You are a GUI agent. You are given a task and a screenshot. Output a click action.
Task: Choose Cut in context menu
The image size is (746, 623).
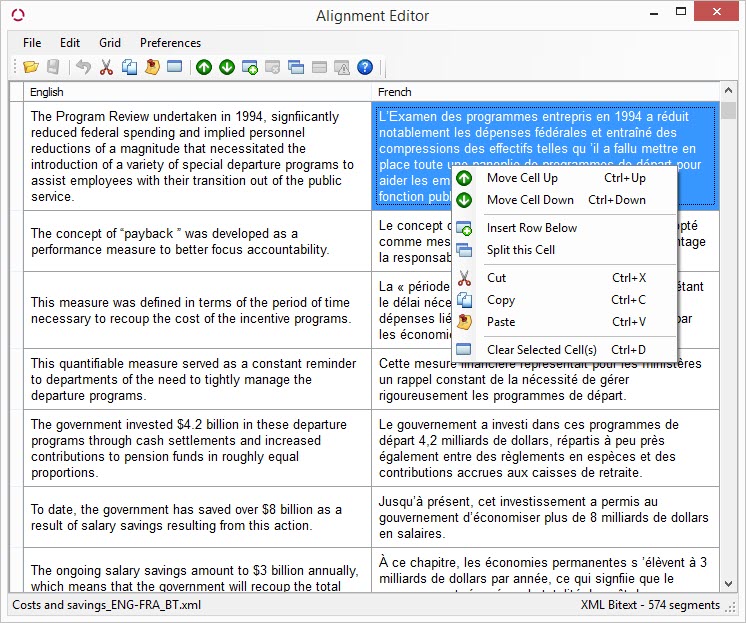point(564,278)
